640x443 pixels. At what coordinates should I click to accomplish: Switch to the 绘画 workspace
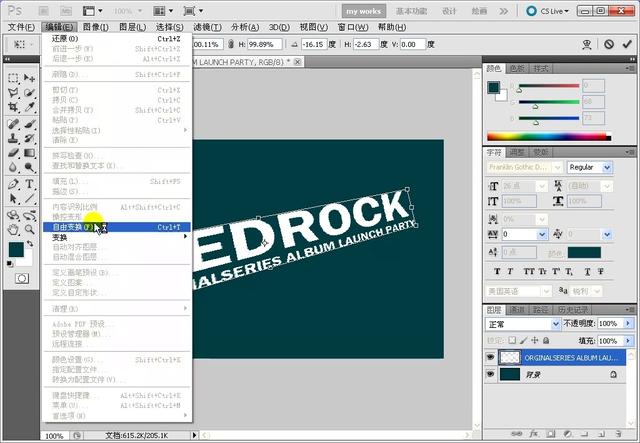(479, 11)
